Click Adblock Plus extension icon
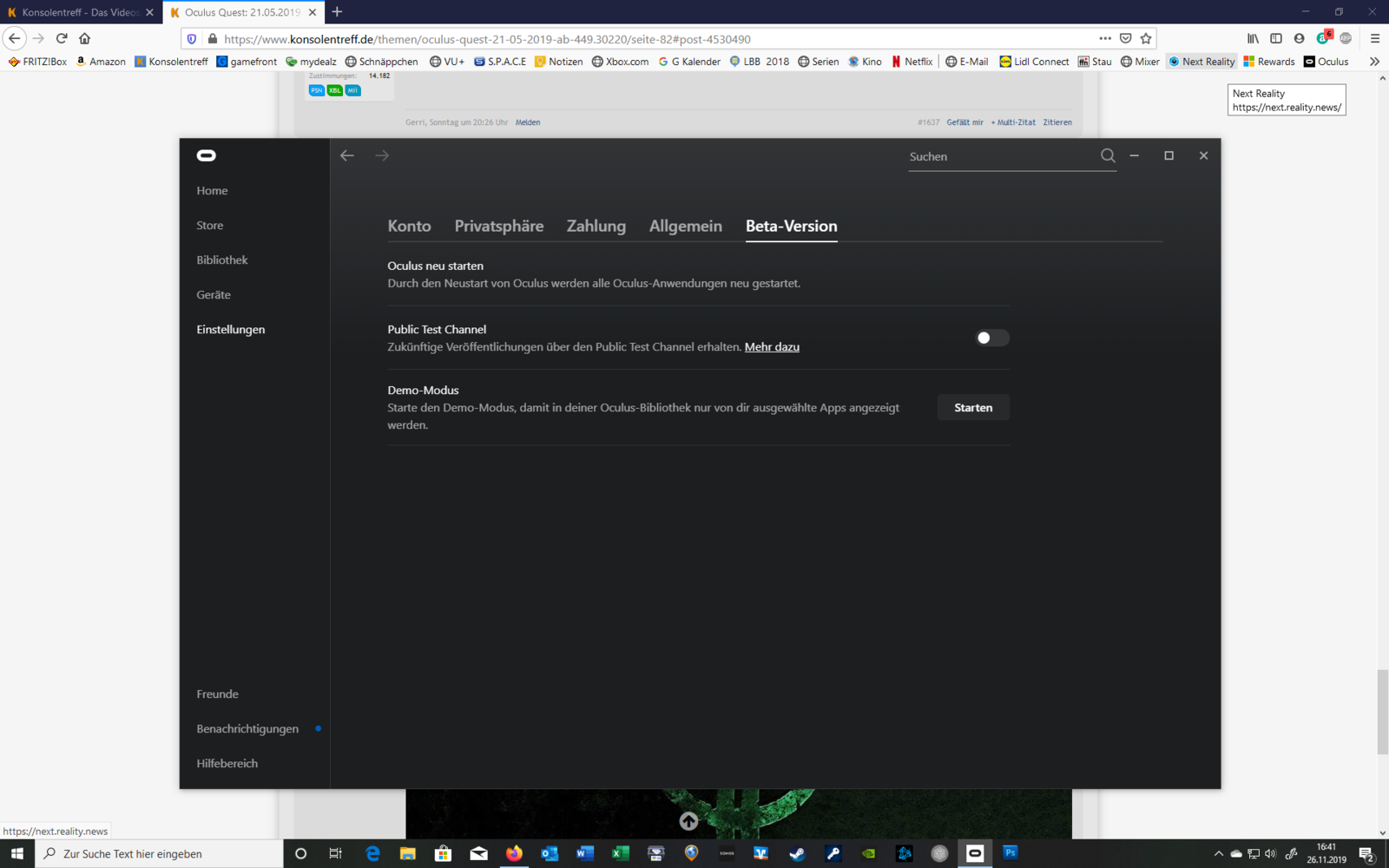The image size is (1389, 868). pos(1346,38)
